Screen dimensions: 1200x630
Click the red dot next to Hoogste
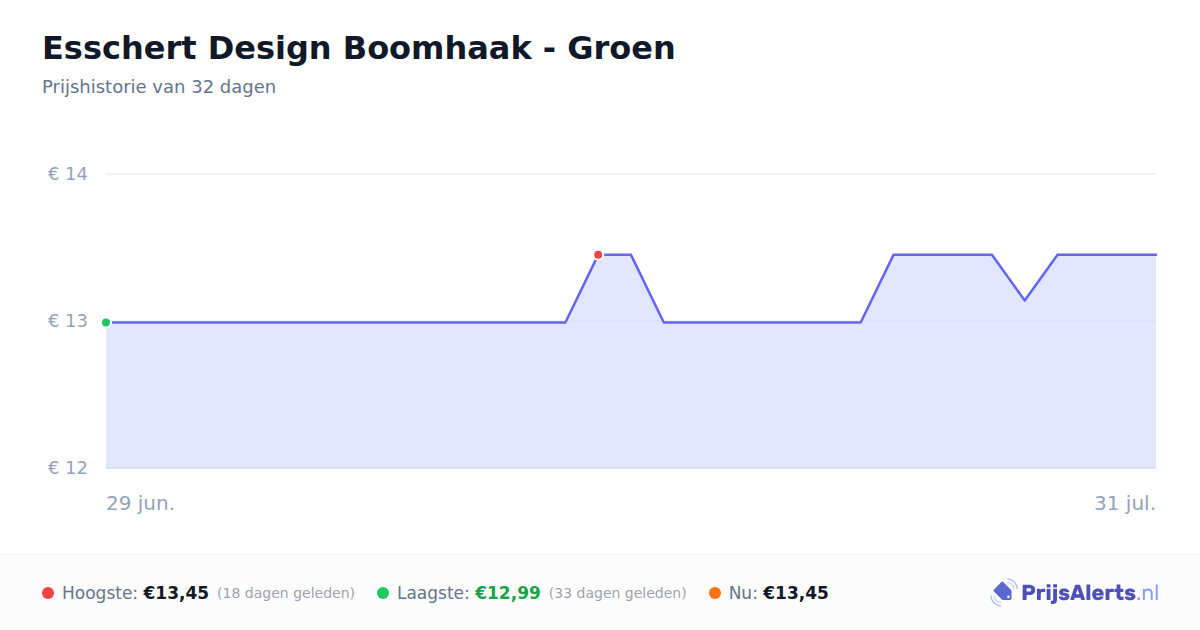point(48,593)
